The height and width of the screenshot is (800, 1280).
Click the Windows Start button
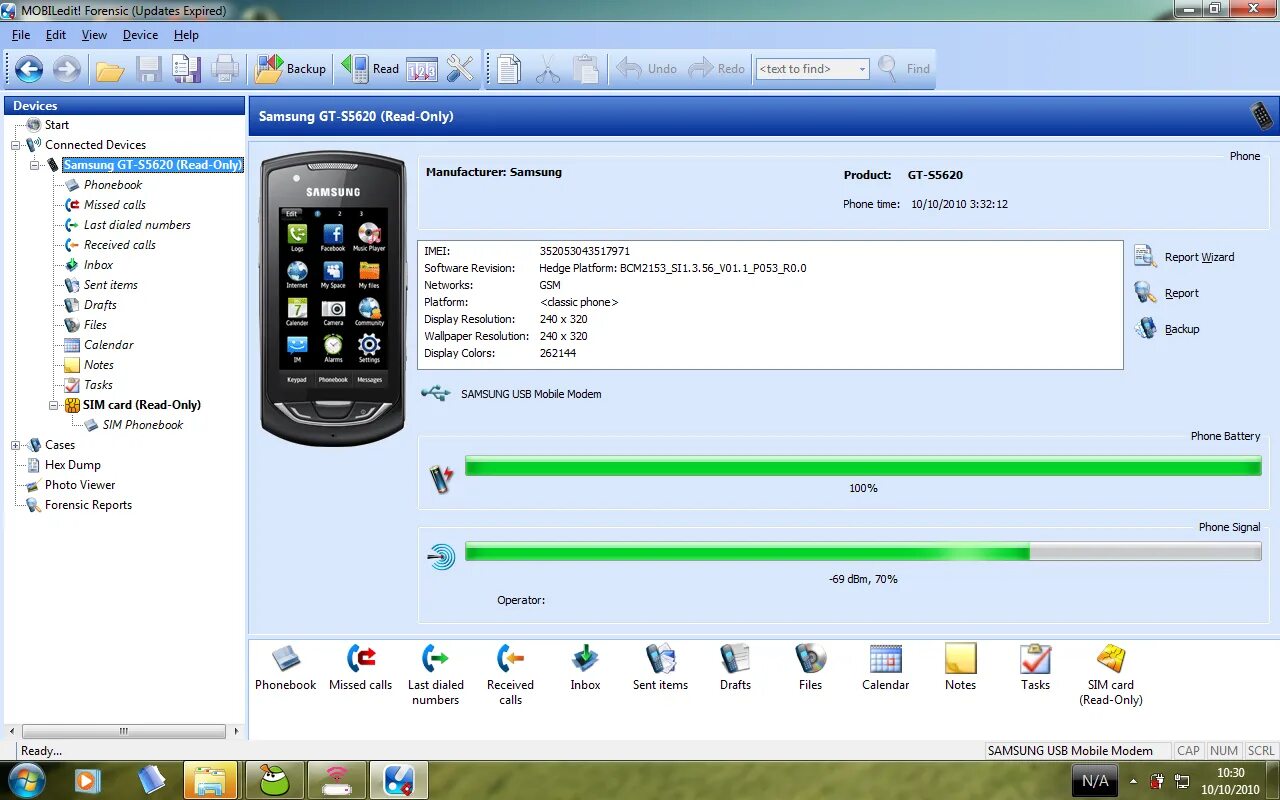click(x=26, y=780)
